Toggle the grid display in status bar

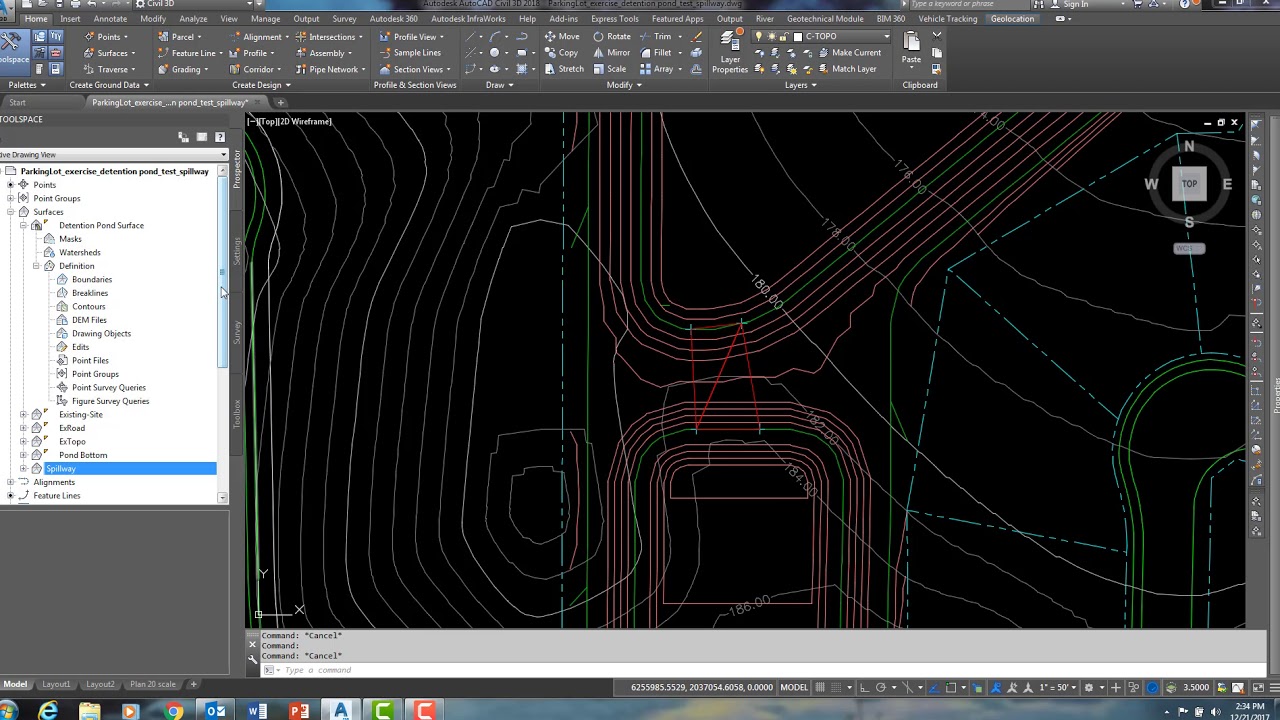coord(820,687)
